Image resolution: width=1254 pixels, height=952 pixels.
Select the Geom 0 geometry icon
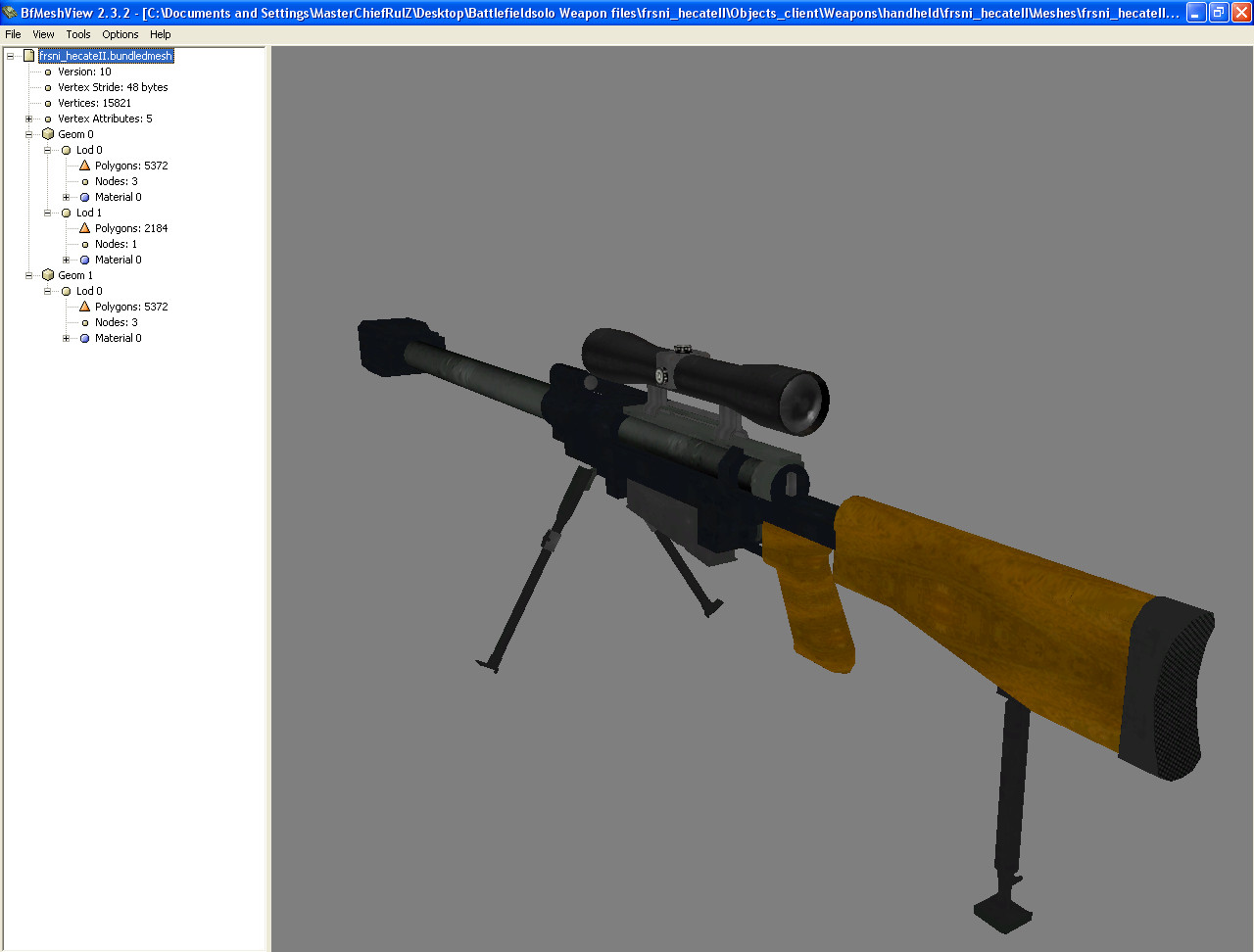pyautogui.click(x=48, y=134)
